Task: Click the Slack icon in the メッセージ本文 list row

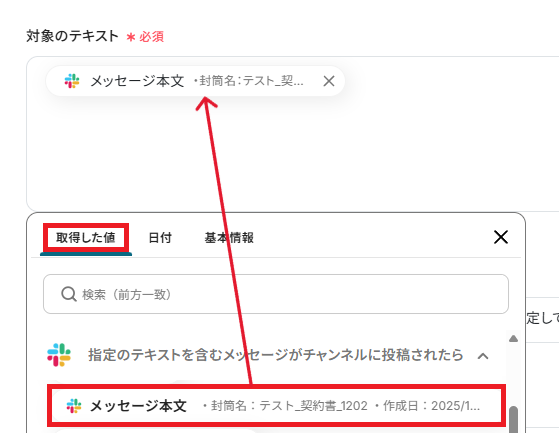Action: [x=74, y=406]
